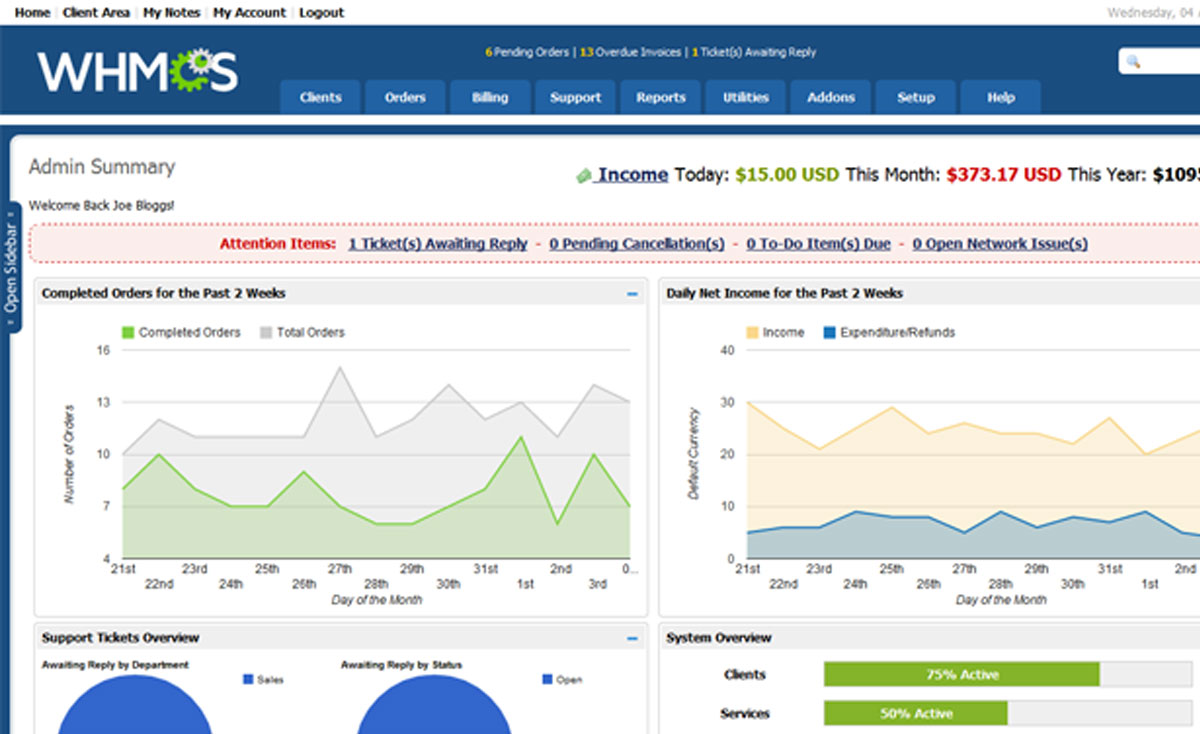Open 1 Ticket(s) Awaiting Reply attention item
The height and width of the screenshot is (734, 1200).
(438, 244)
